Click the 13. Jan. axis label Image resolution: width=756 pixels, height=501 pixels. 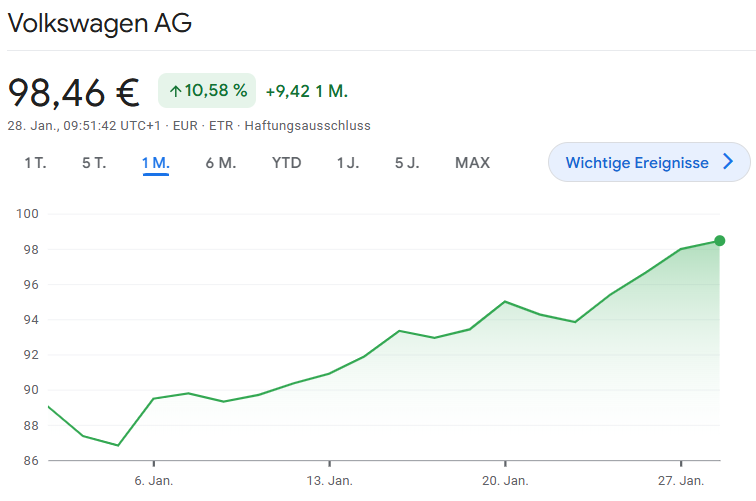330,481
